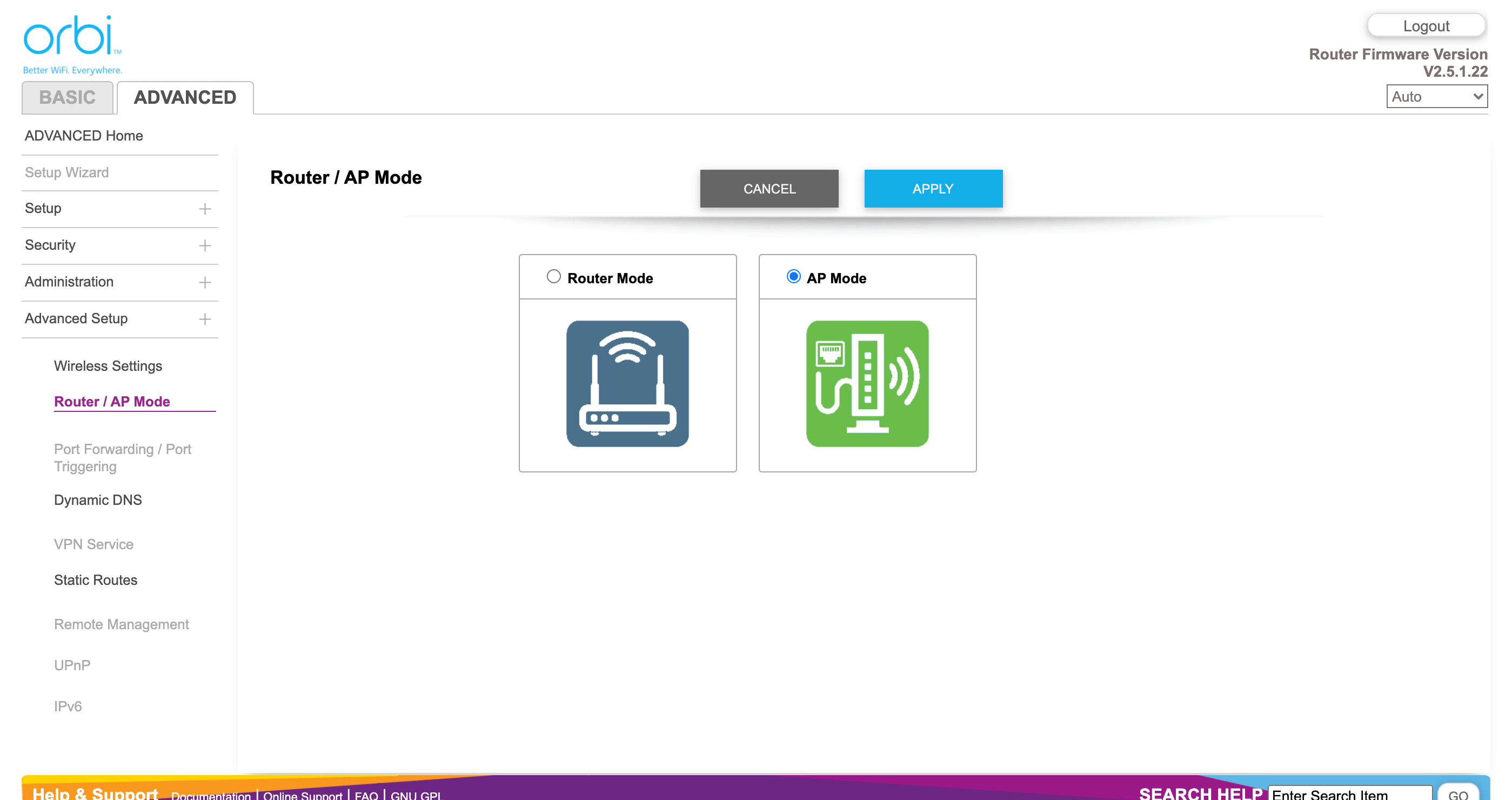Click the APPLY button
The height and width of the screenshot is (800, 1512).
pos(933,189)
